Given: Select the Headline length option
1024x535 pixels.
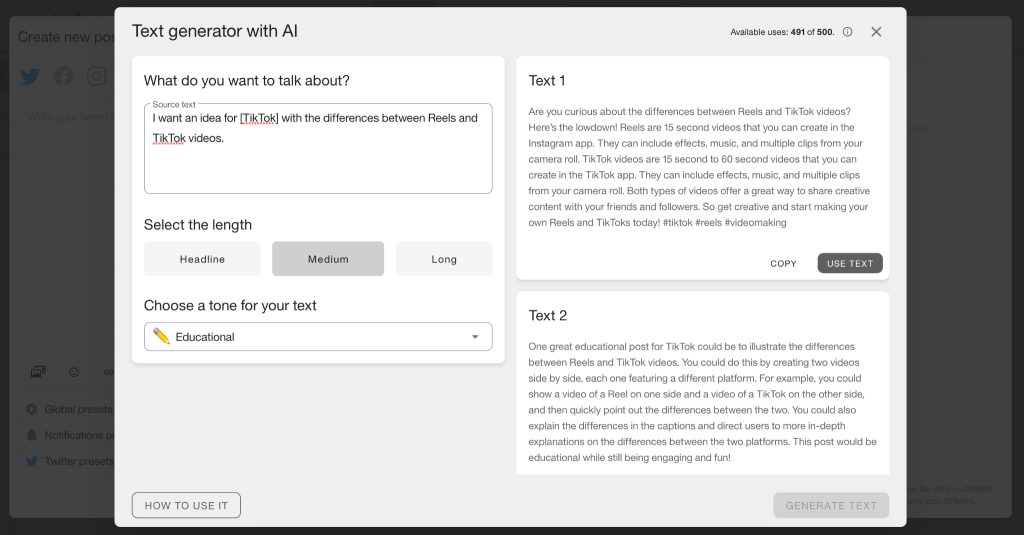Looking at the screenshot, I should point(202,259).
